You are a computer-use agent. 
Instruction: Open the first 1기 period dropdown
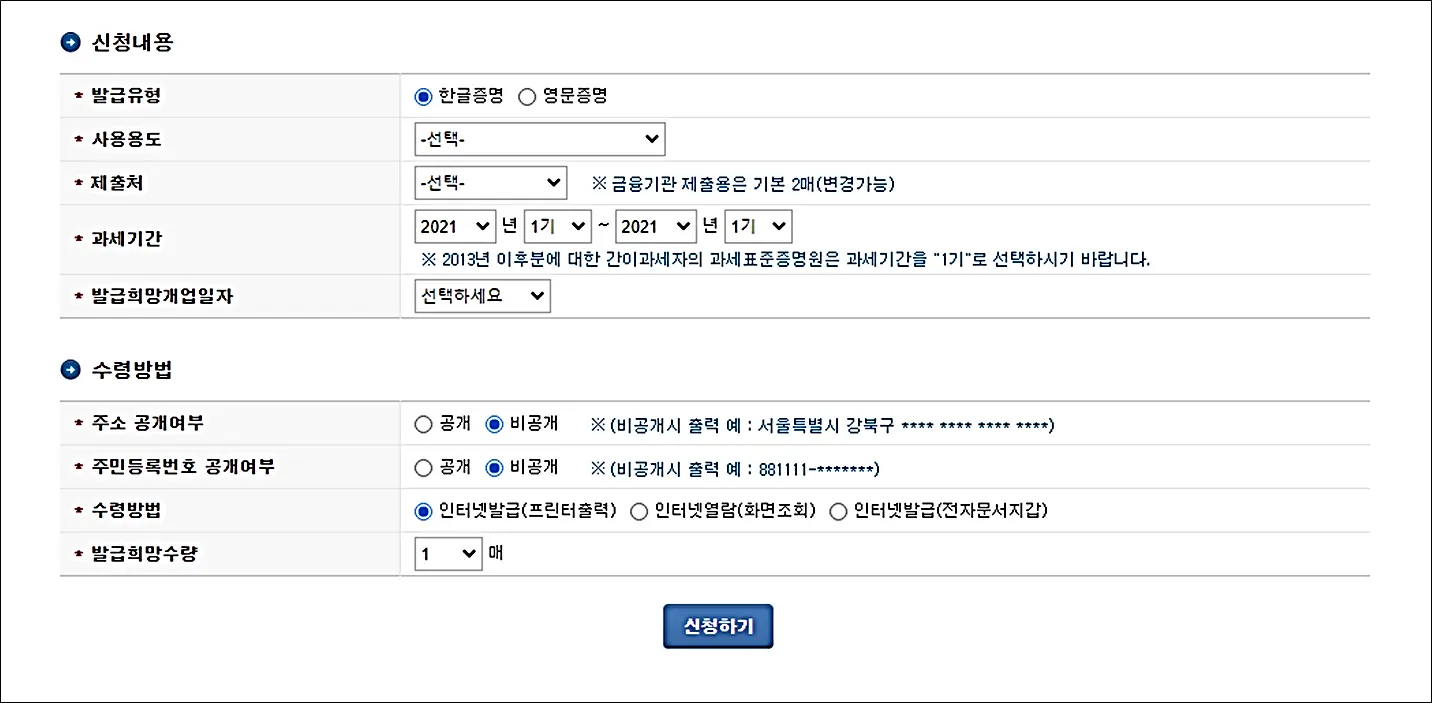[557, 226]
